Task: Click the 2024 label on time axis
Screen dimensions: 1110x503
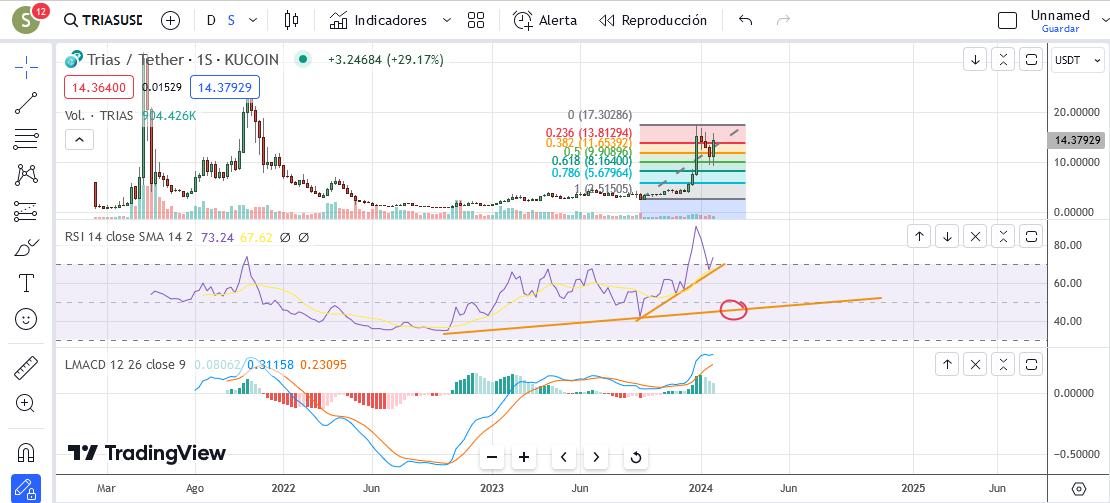Action: point(701,488)
